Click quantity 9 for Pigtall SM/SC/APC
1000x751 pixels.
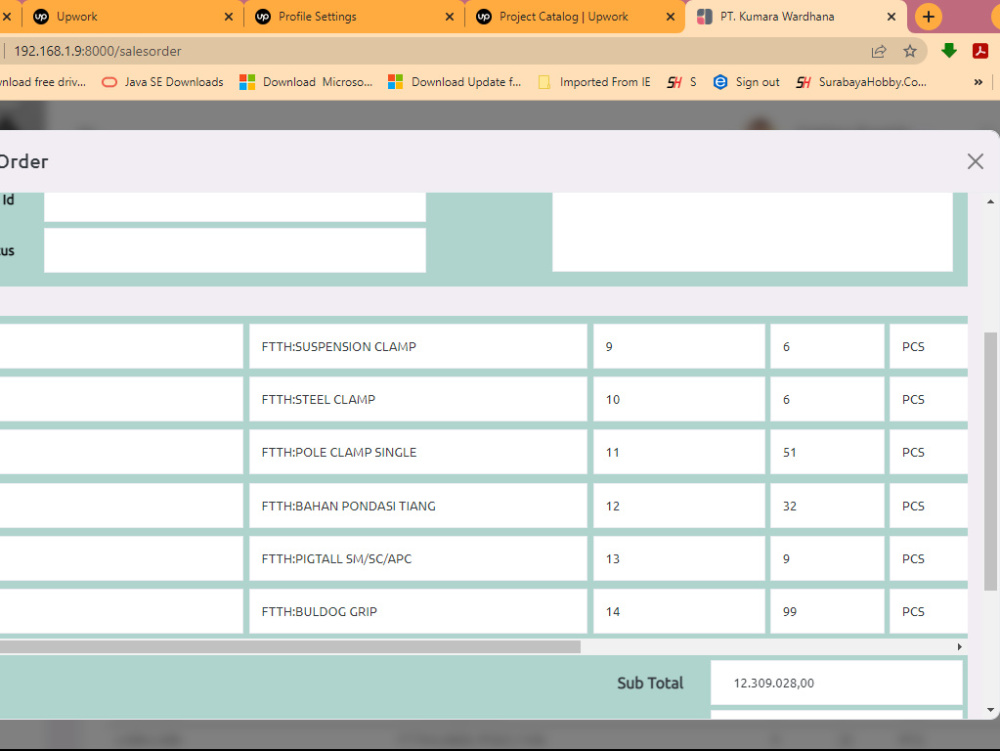[x=827, y=558]
